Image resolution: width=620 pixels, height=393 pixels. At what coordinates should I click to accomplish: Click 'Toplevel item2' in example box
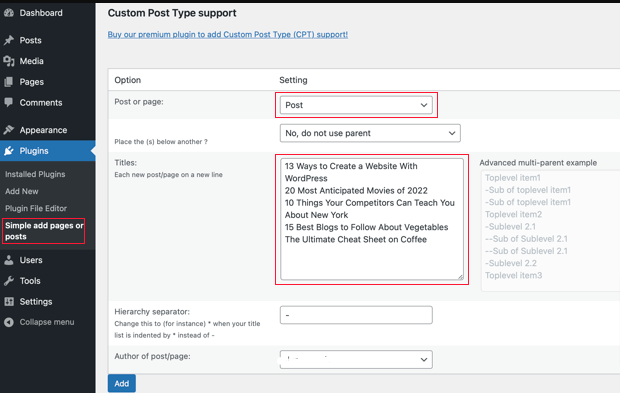click(513, 215)
